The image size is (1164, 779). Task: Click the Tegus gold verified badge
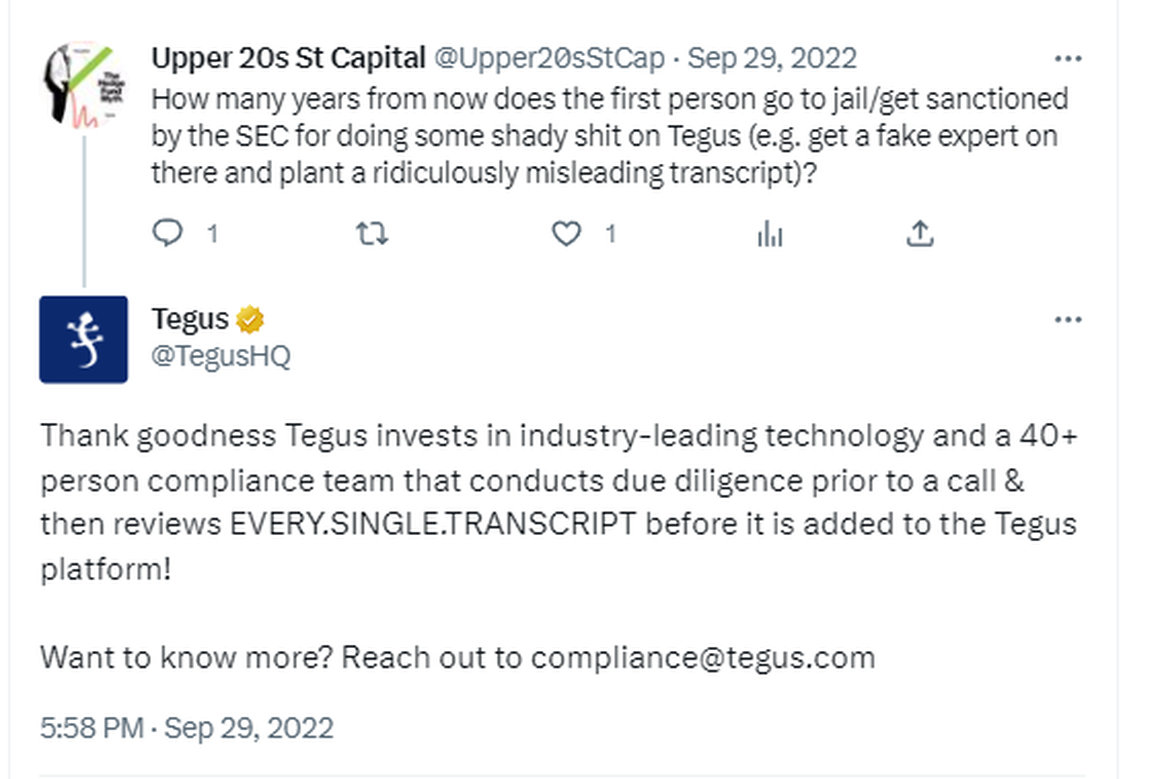coord(250,320)
